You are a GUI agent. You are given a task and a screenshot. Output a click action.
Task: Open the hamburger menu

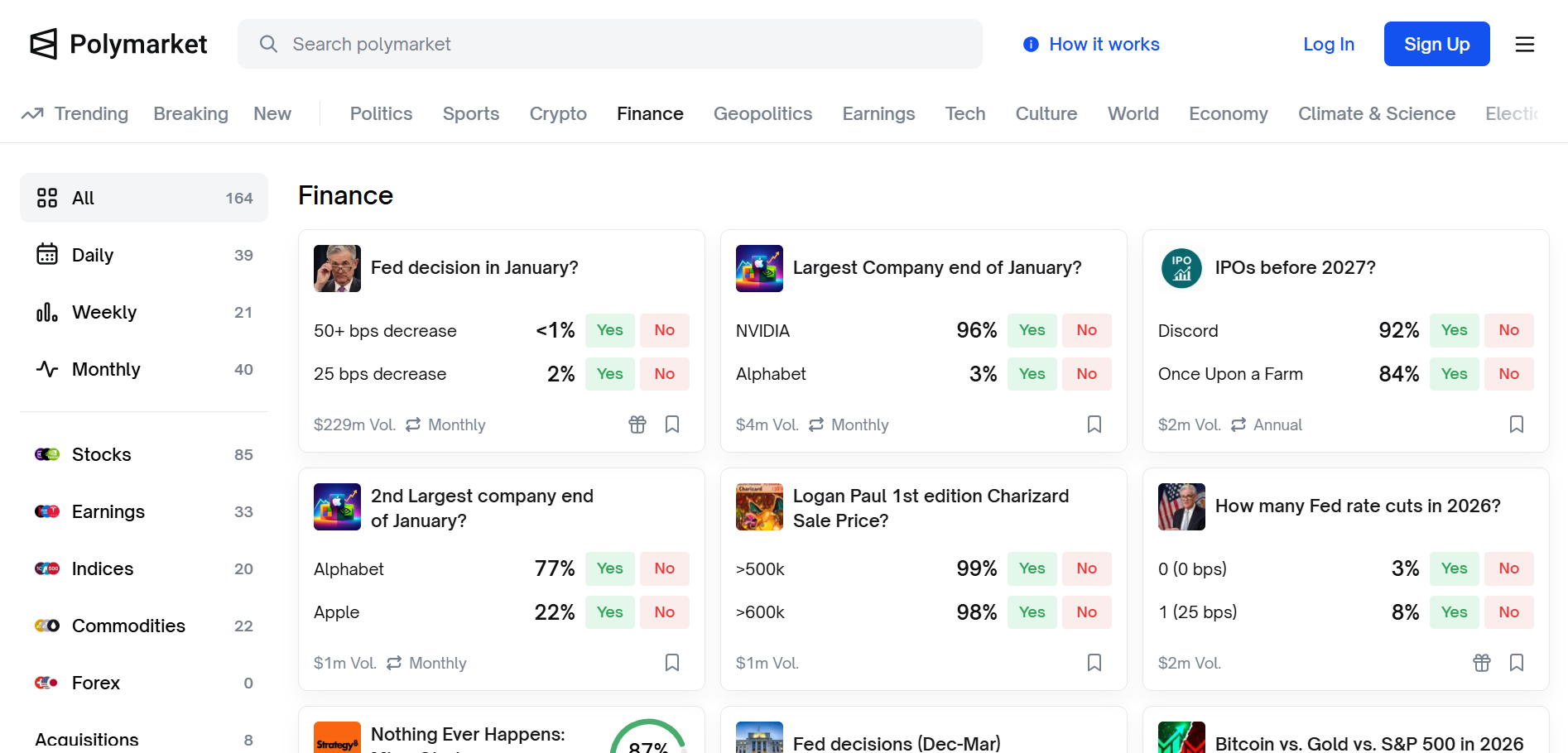coord(1524,44)
